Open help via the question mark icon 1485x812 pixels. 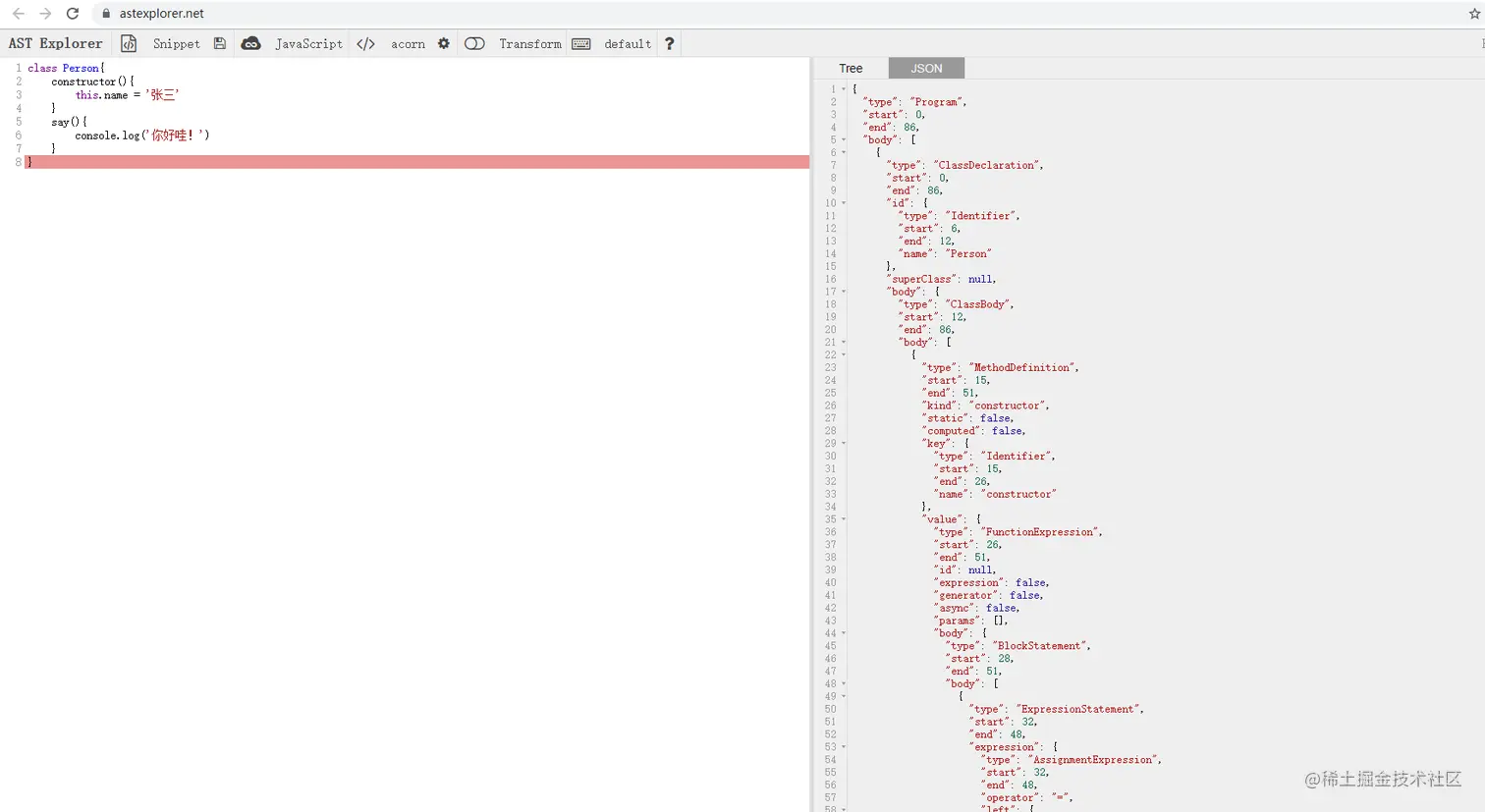point(670,43)
